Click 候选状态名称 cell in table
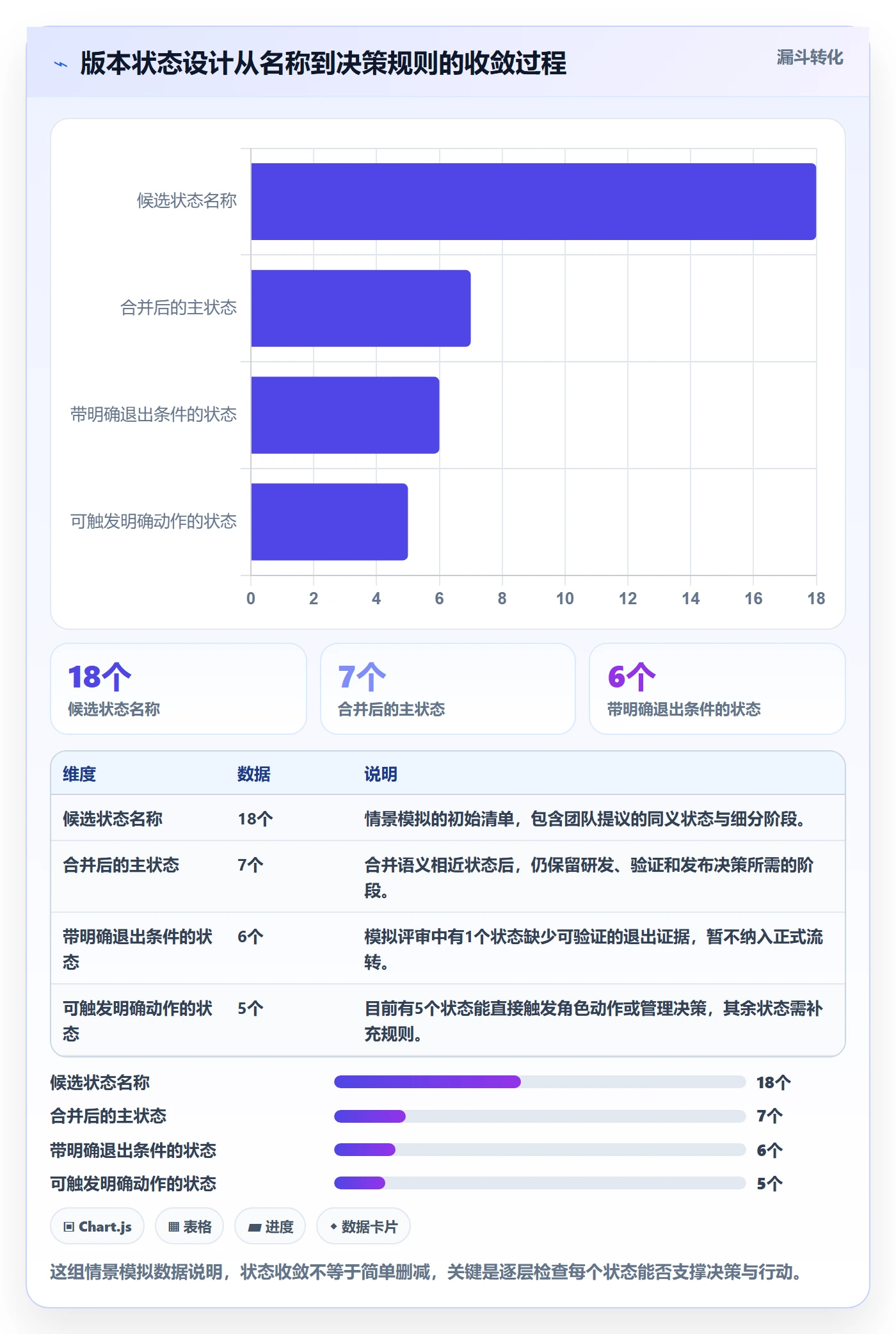 coord(113,819)
